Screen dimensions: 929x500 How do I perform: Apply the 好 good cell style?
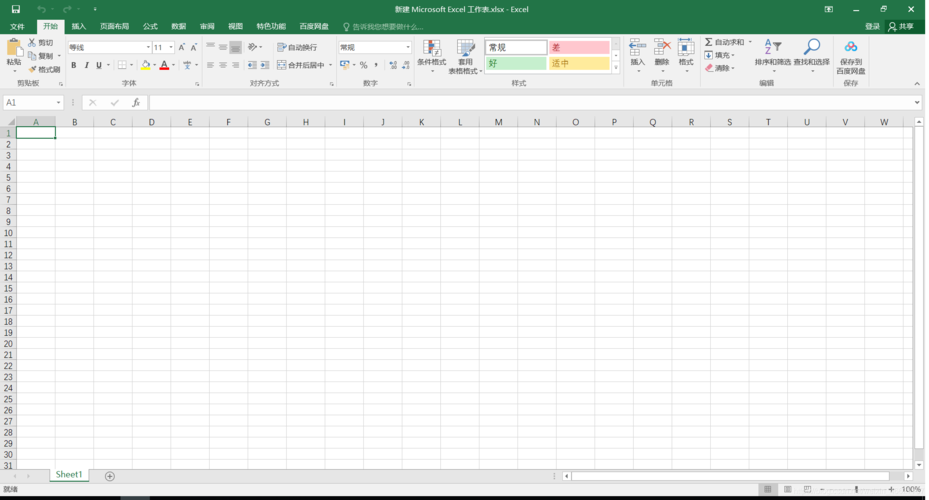[516, 63]
